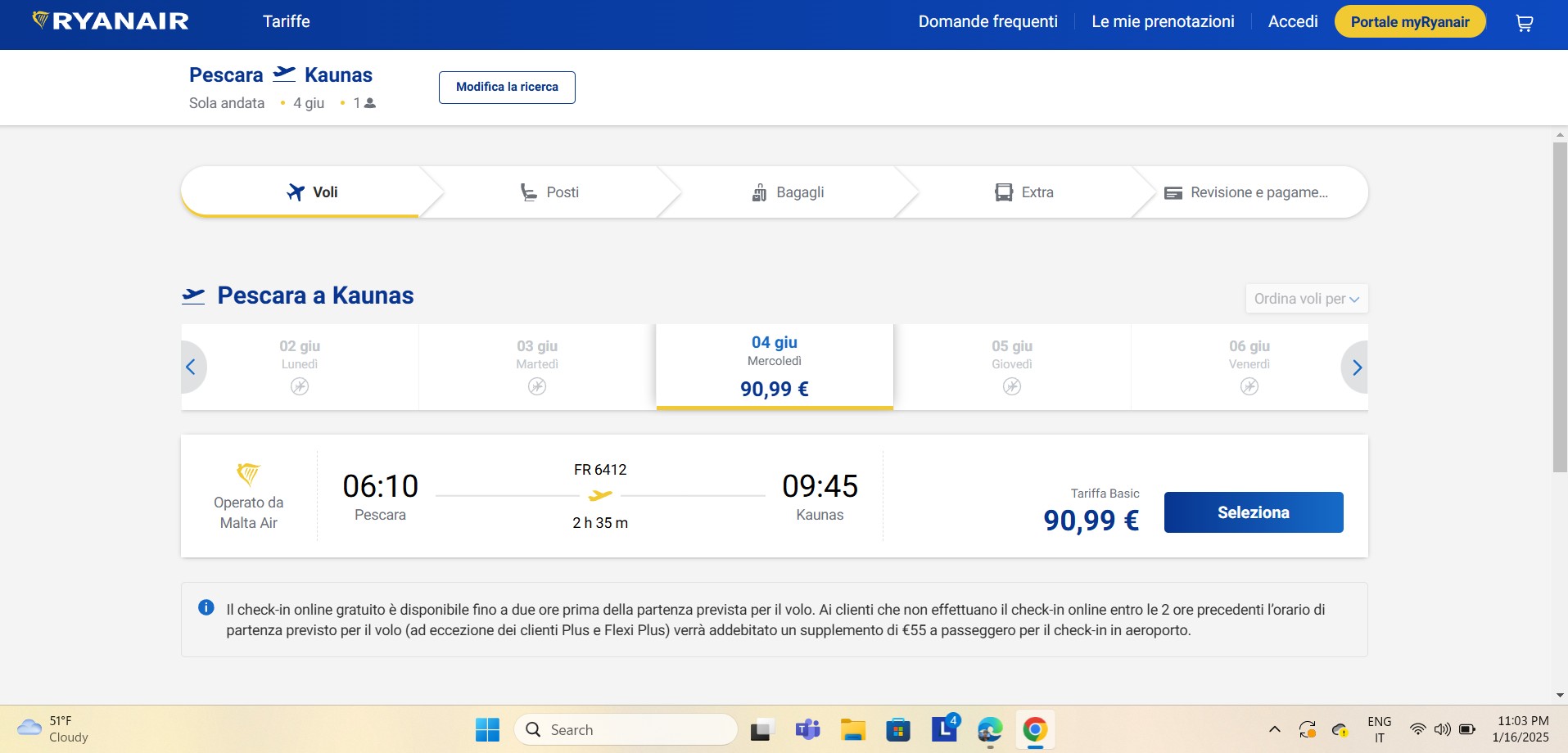Open Microsoft Edge from the taskbar
1568x753 pixels.
coord(990,729)
